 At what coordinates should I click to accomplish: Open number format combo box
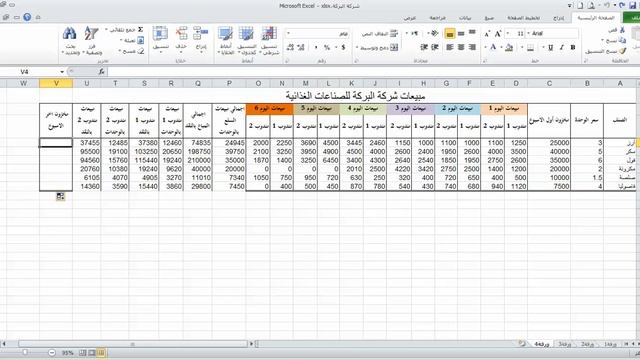click(318, 33)
